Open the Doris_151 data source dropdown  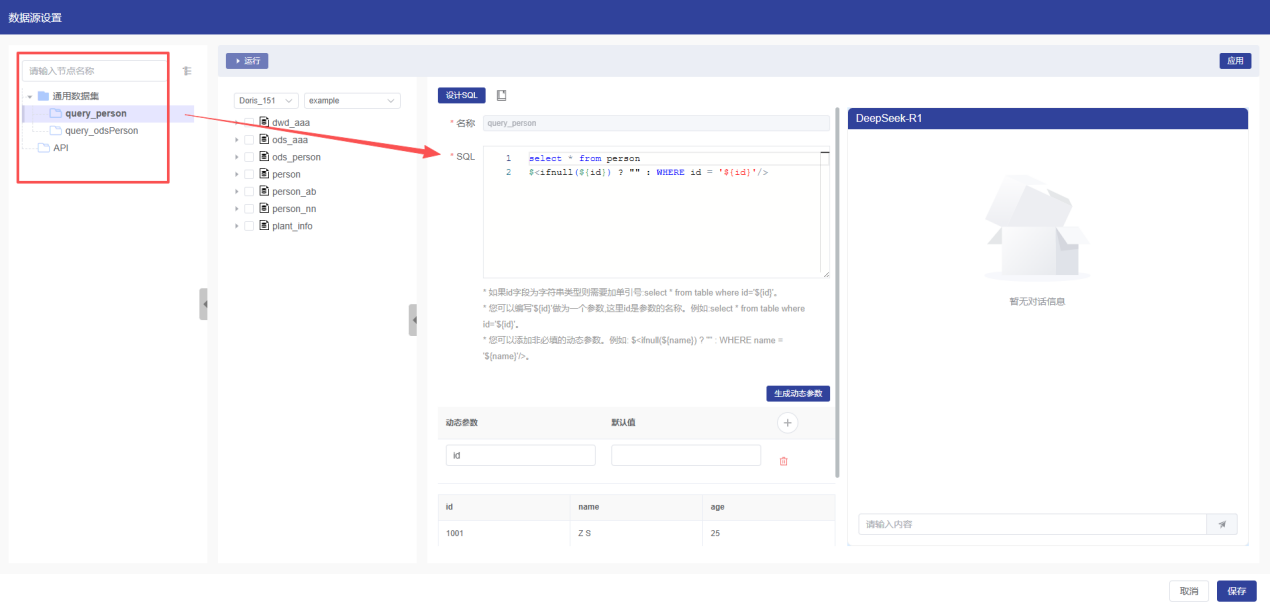click(x=265, y=101)
